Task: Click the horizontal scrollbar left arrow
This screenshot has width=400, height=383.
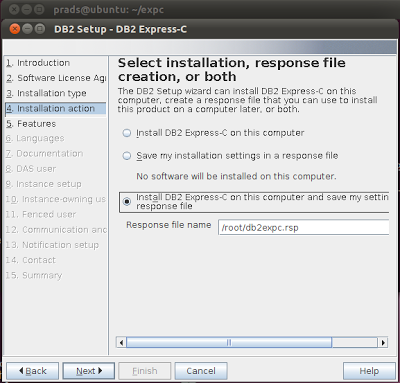Action: [121, 342]
